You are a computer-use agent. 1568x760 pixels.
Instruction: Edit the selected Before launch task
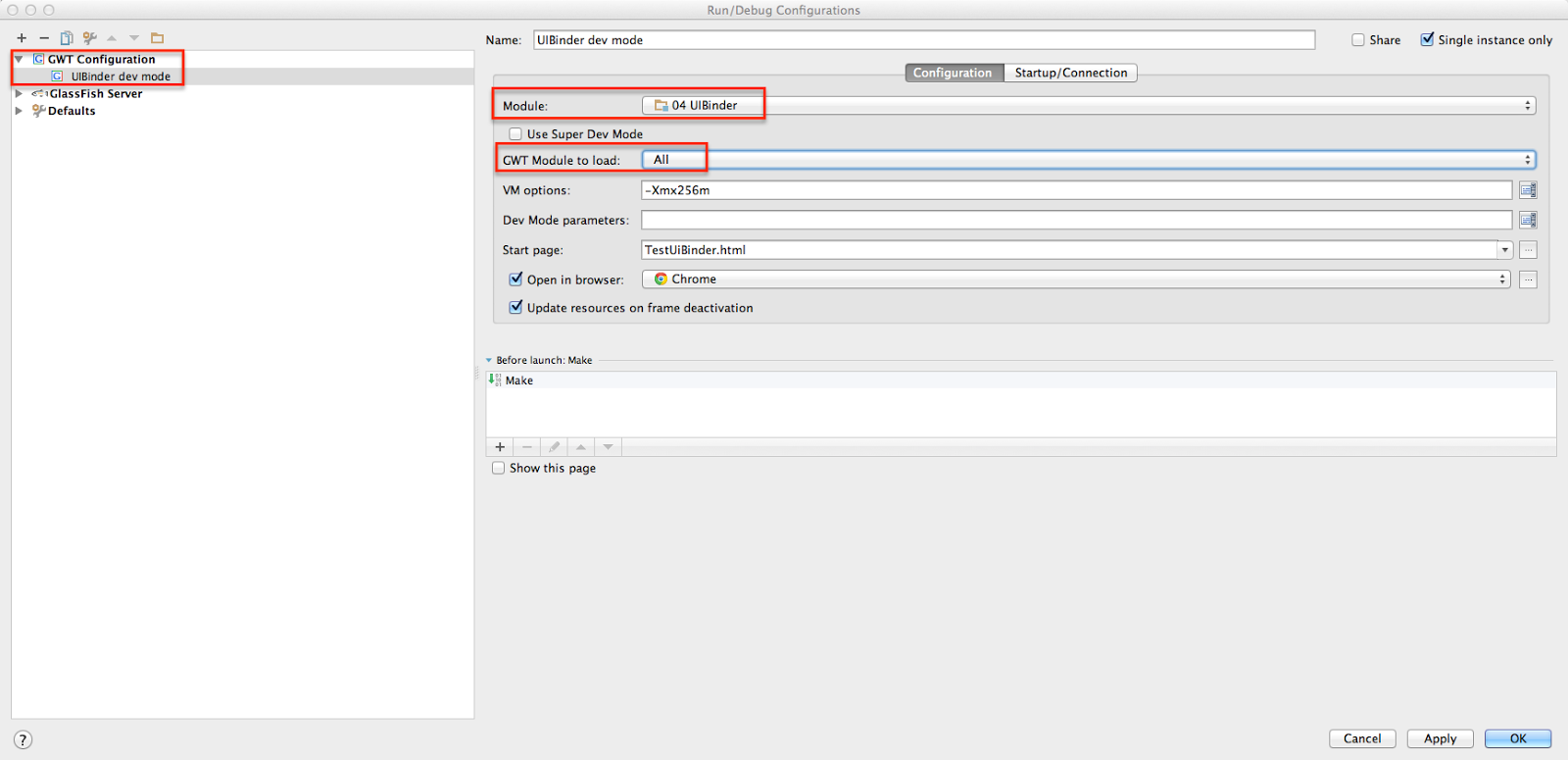[x=554, y=447]
